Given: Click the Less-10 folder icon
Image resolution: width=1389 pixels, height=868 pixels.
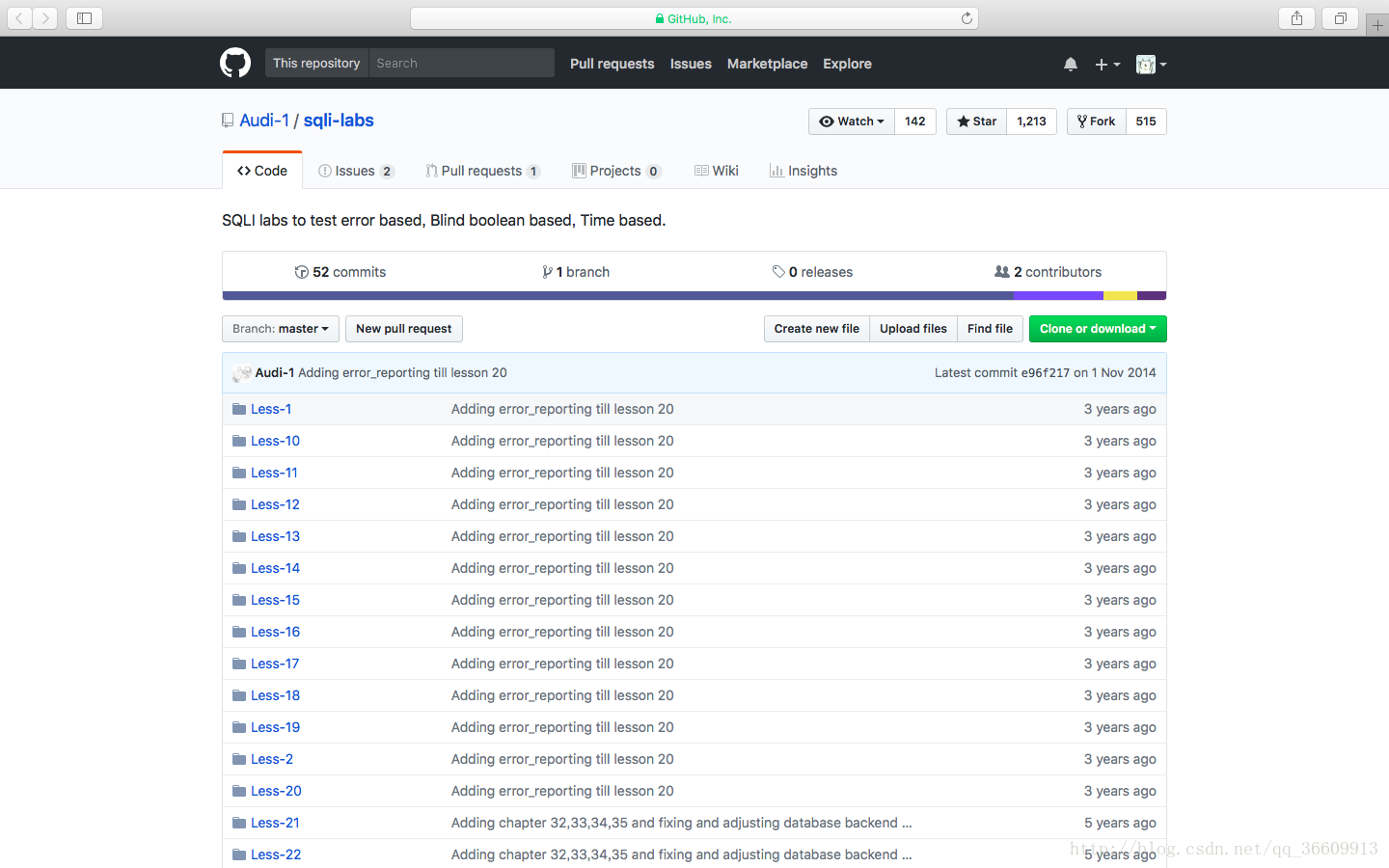Looking at the screenshot, I should pyautogui.click(x=239, y=441).
